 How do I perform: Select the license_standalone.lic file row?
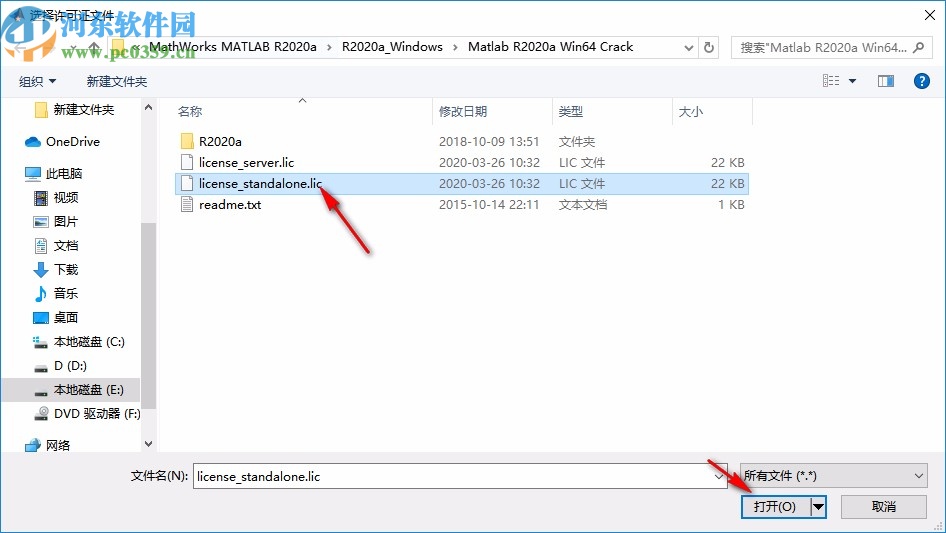(462, 184)
